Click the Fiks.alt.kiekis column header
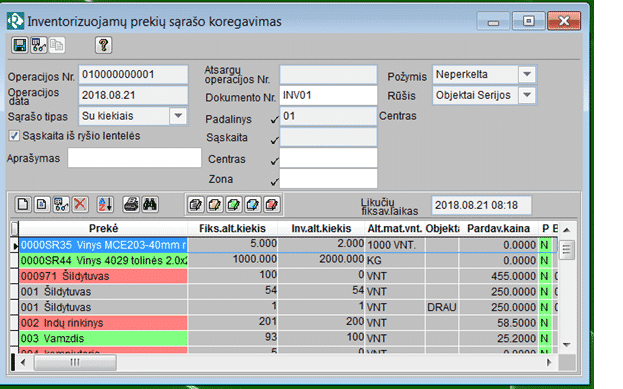Image resolution: width=623 pixels, height=389 pixels. point(232,228)
